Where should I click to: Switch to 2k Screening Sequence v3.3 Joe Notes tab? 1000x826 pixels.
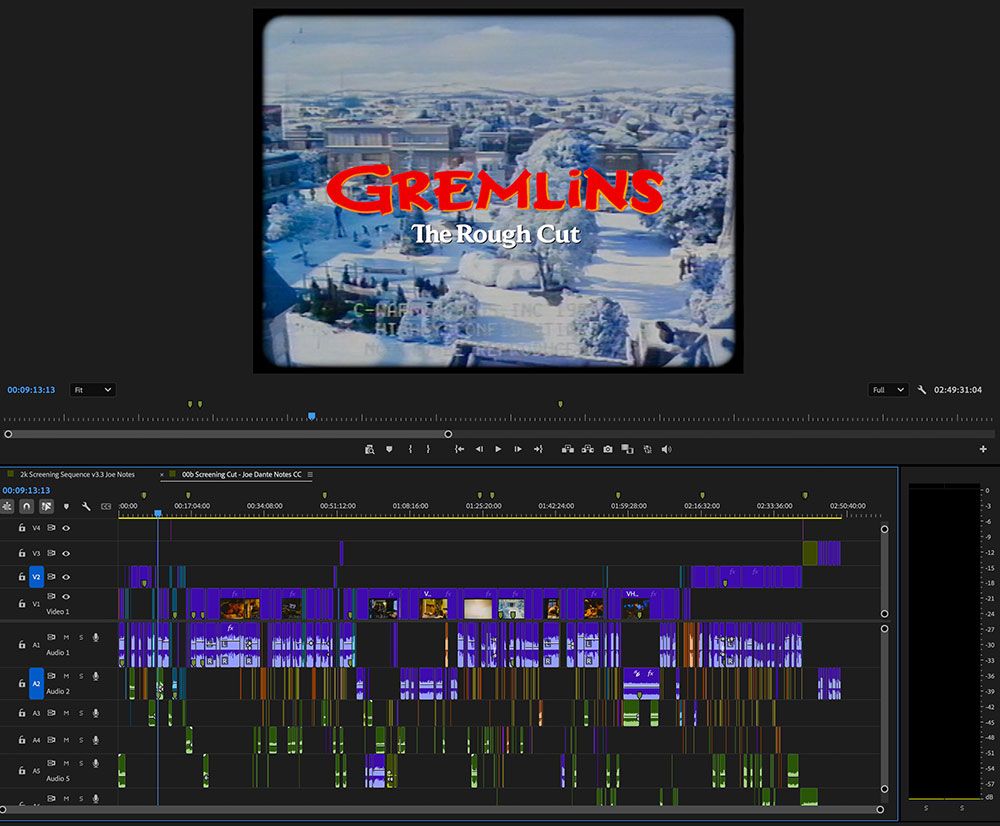coord(77,475)
